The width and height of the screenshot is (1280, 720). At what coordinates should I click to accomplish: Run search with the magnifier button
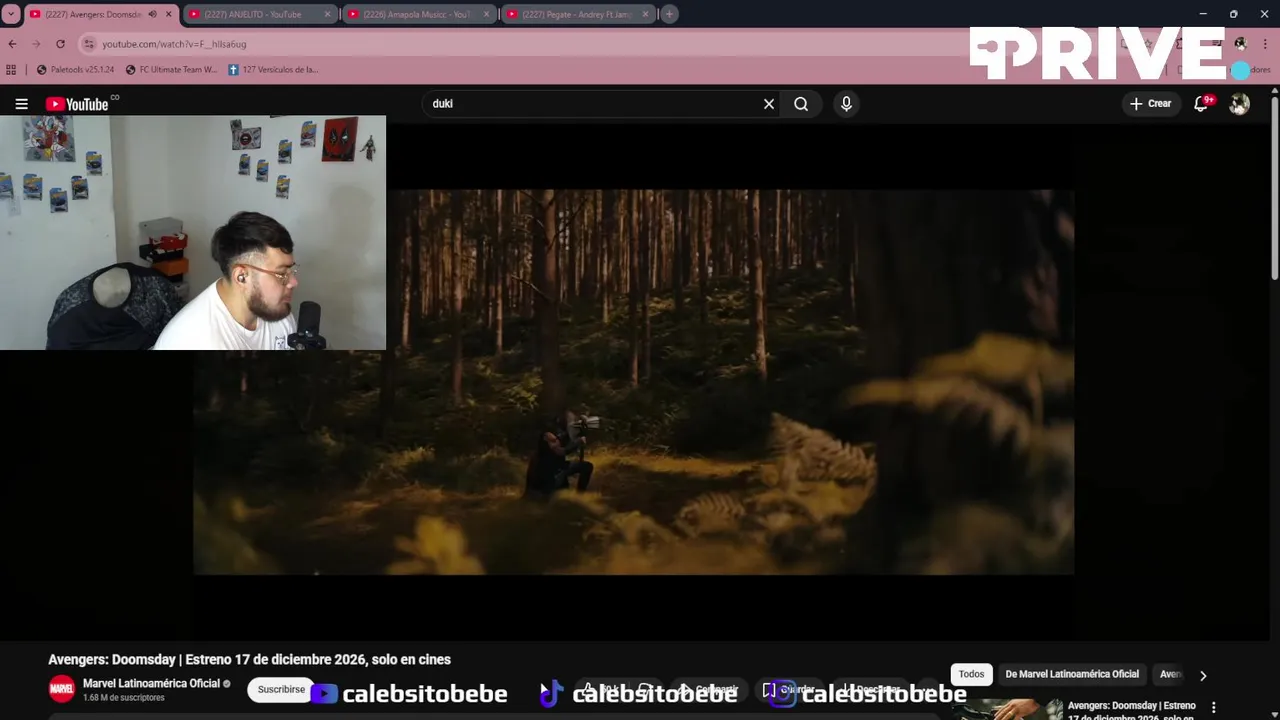pos(801,104)
